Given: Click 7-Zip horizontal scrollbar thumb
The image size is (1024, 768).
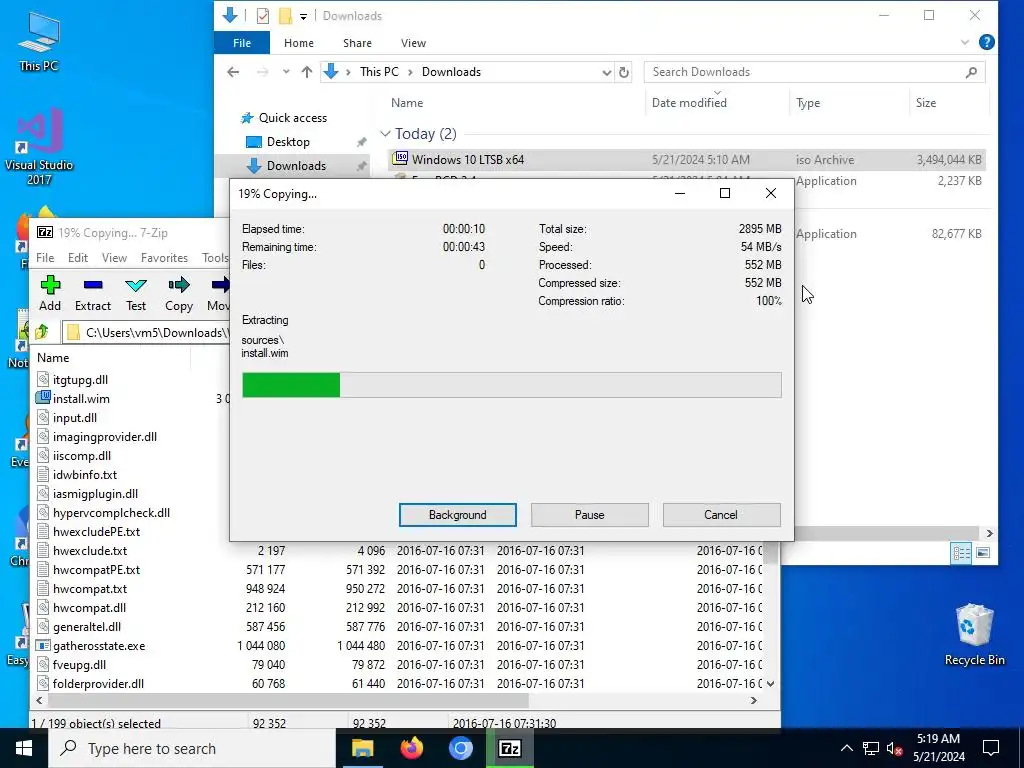Looking at the screenshot, I should pos(289,700).
